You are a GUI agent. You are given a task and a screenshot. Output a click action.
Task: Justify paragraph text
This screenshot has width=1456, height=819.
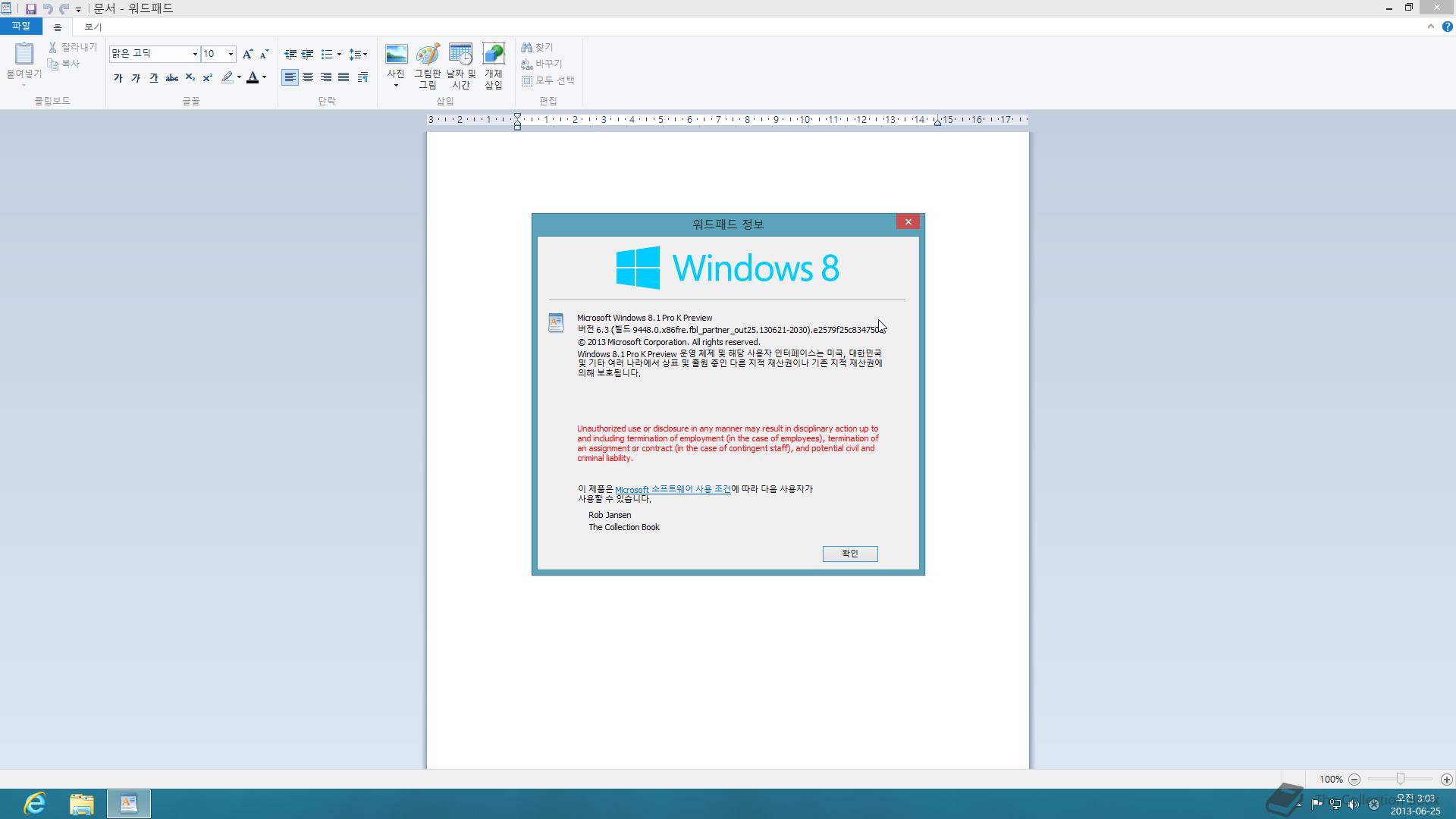tap(344, 77)
